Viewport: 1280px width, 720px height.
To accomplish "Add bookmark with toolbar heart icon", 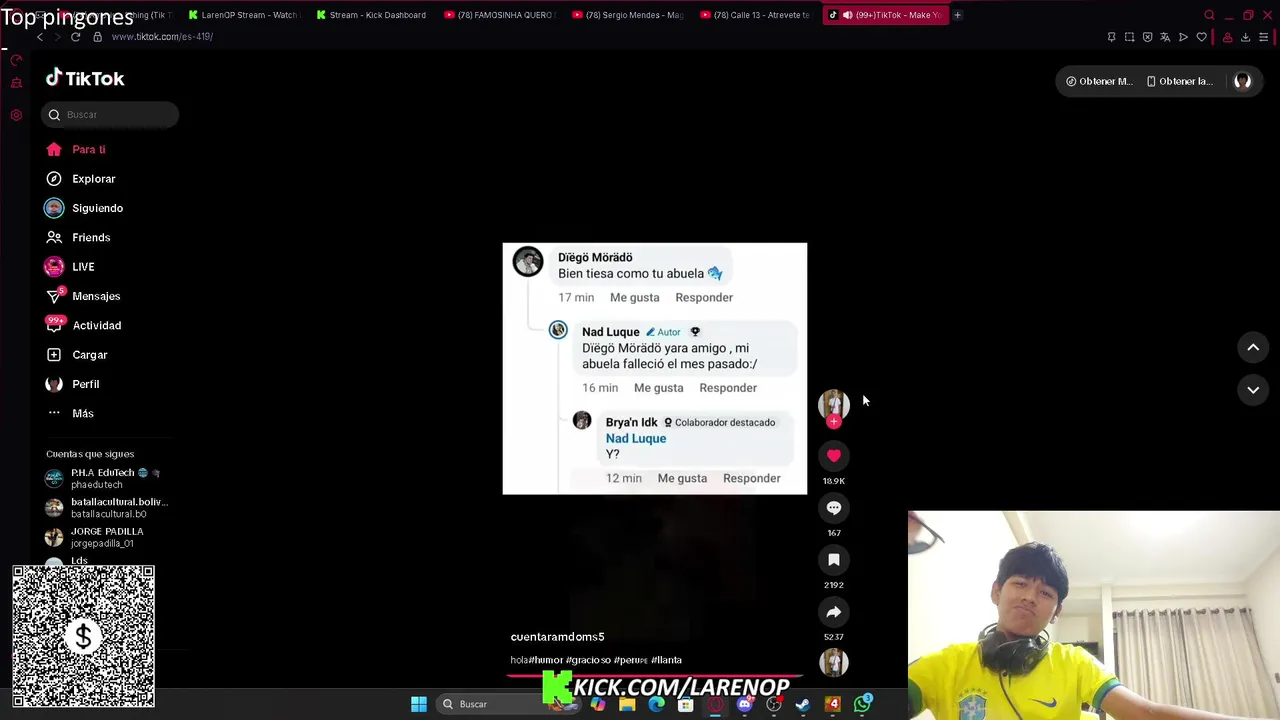I will (1201, 37).
